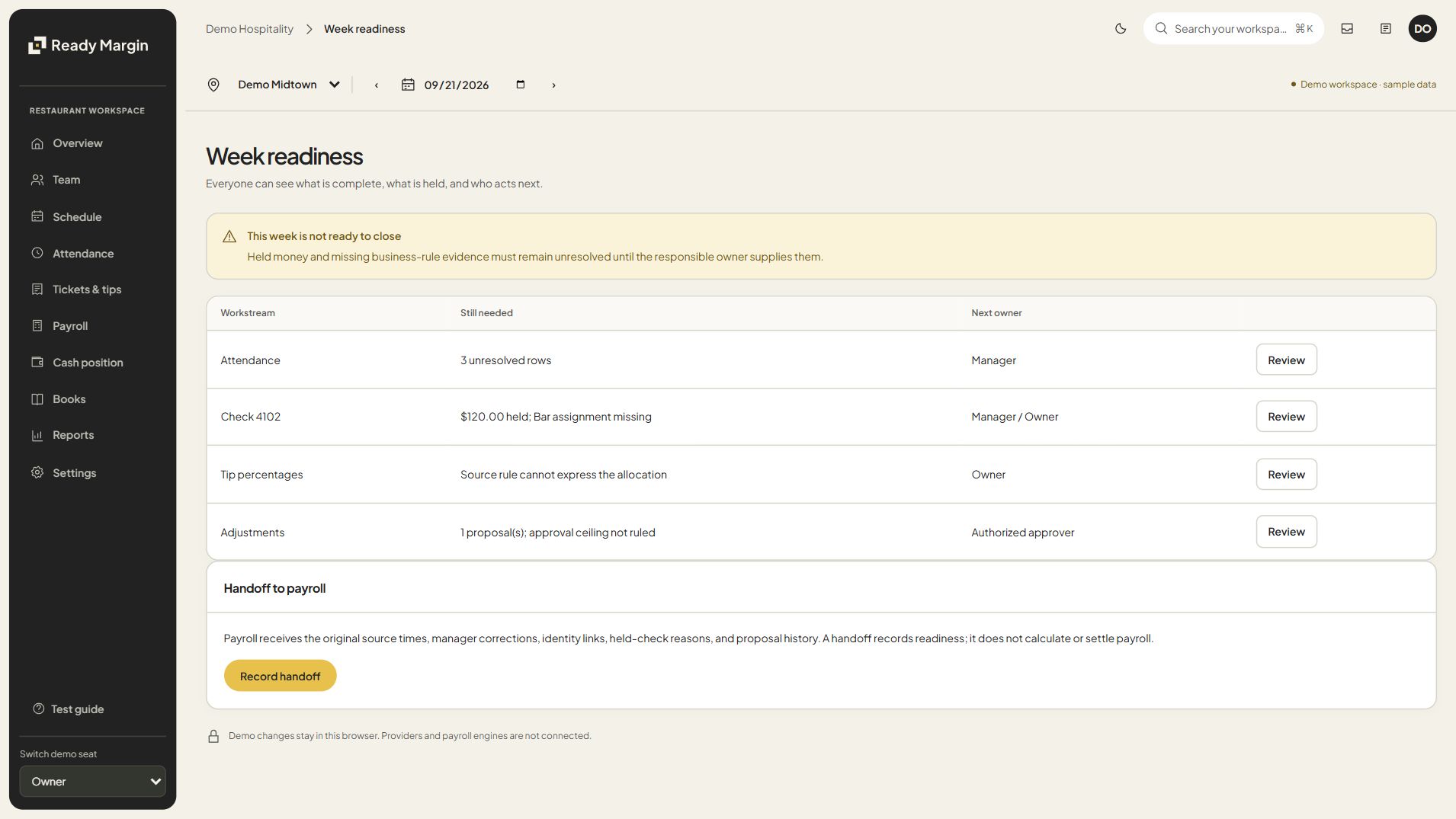Review the Tip percentages row
Screen dimensions: 1456x819
(1286, 474)
